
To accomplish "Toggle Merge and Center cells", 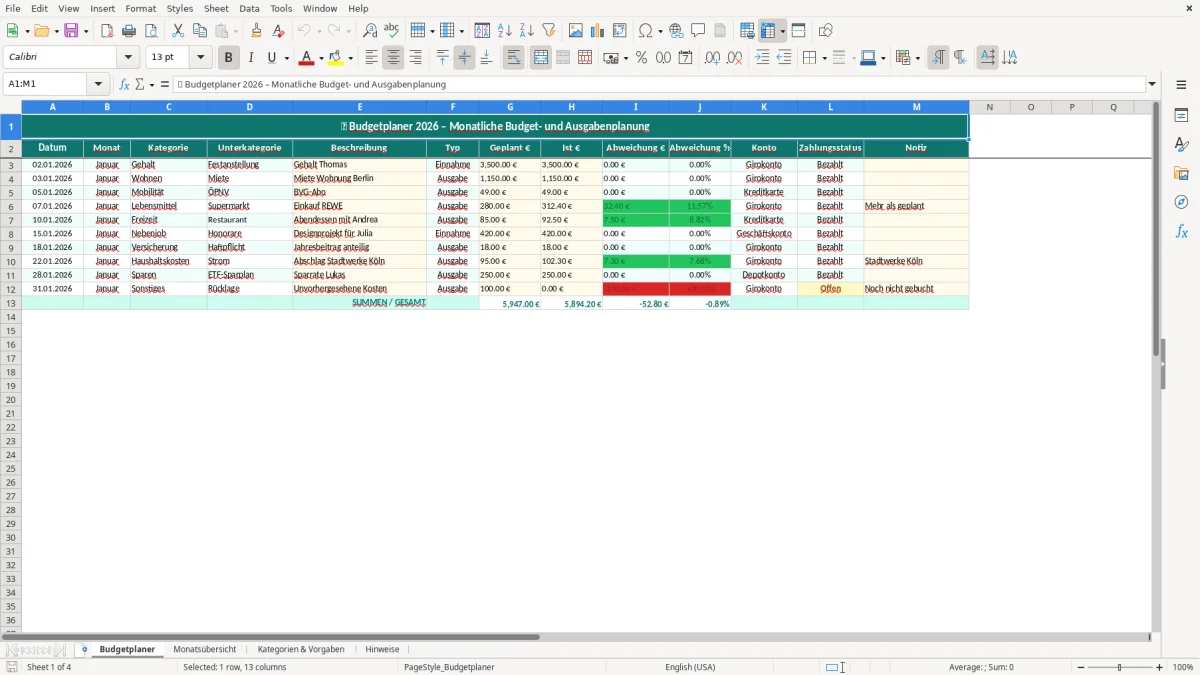I will (x=540, y=58).
